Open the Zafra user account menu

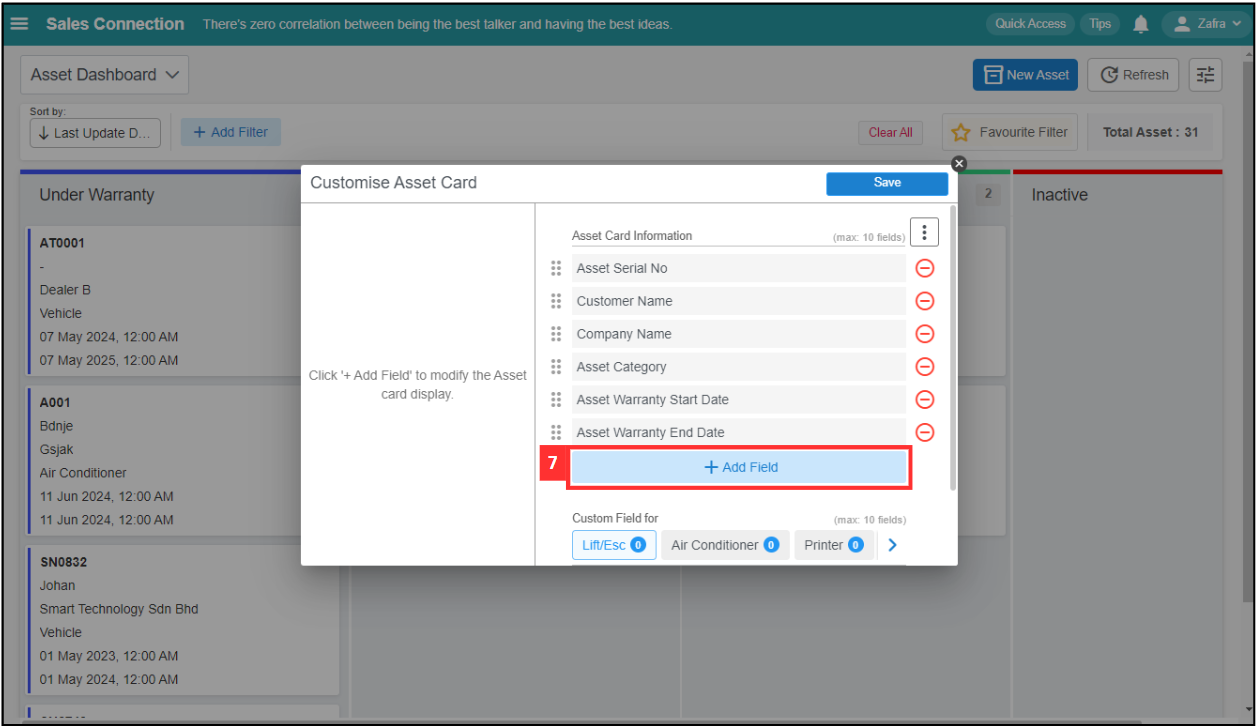(x=1207, y=24)
